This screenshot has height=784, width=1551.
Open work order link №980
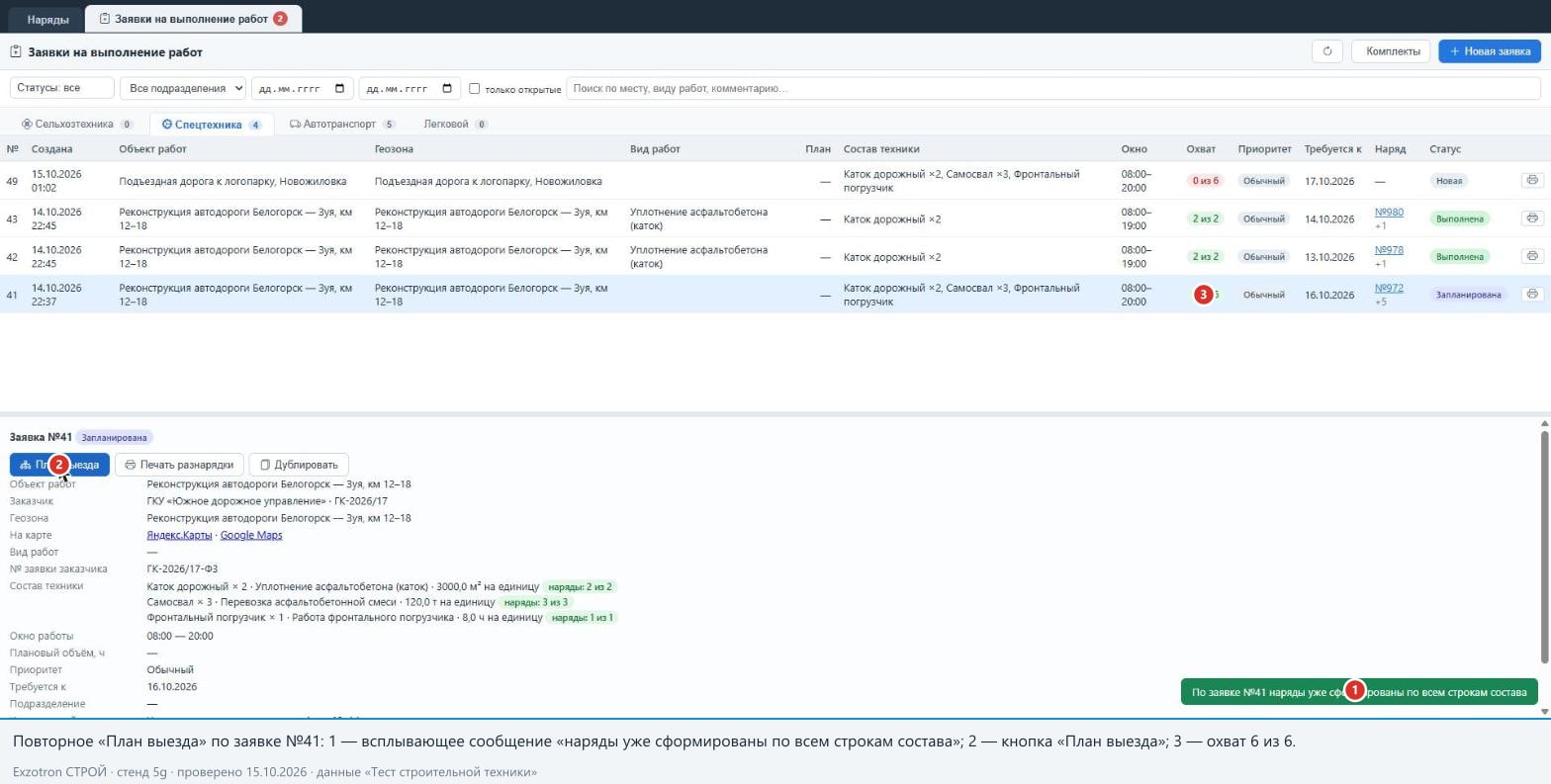1389,213
